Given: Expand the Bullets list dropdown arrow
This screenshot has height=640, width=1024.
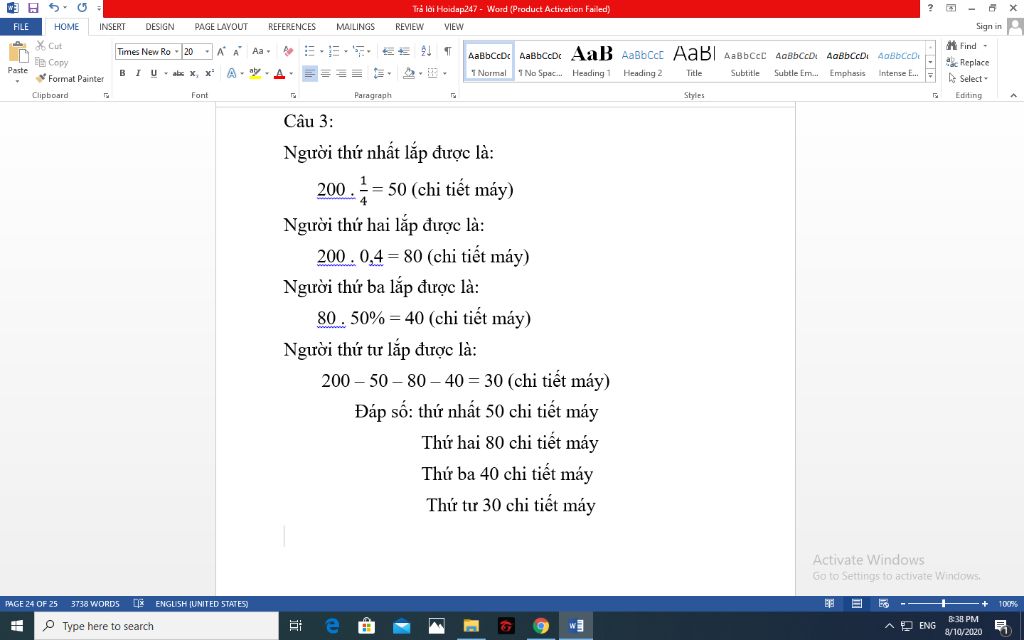Looking at the screenshot, I should (x=321, y=51).
